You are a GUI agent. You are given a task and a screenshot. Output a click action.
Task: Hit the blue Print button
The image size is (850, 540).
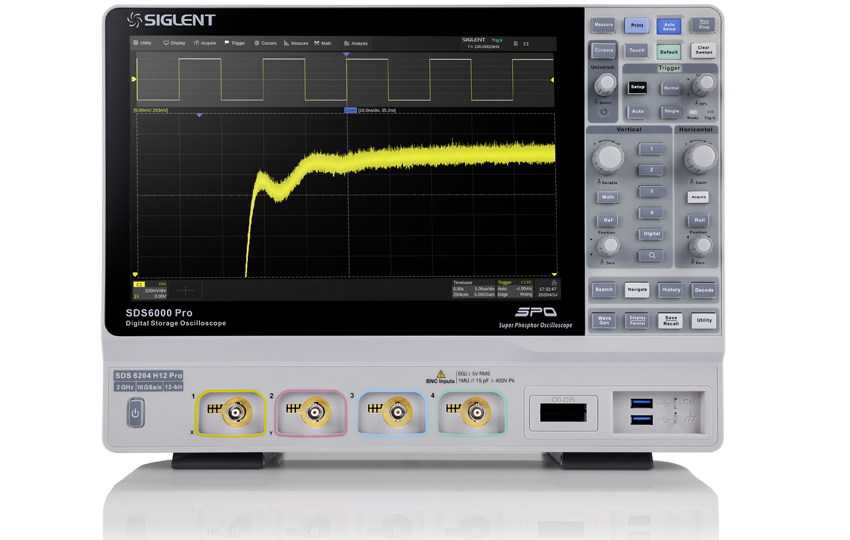(x=636, y=25)
